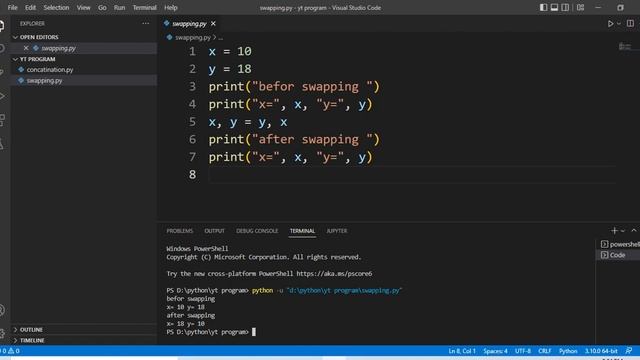This screenshot has height=360, width=640.
Task: Select the Code terminal entry
Action: [618, 255]
